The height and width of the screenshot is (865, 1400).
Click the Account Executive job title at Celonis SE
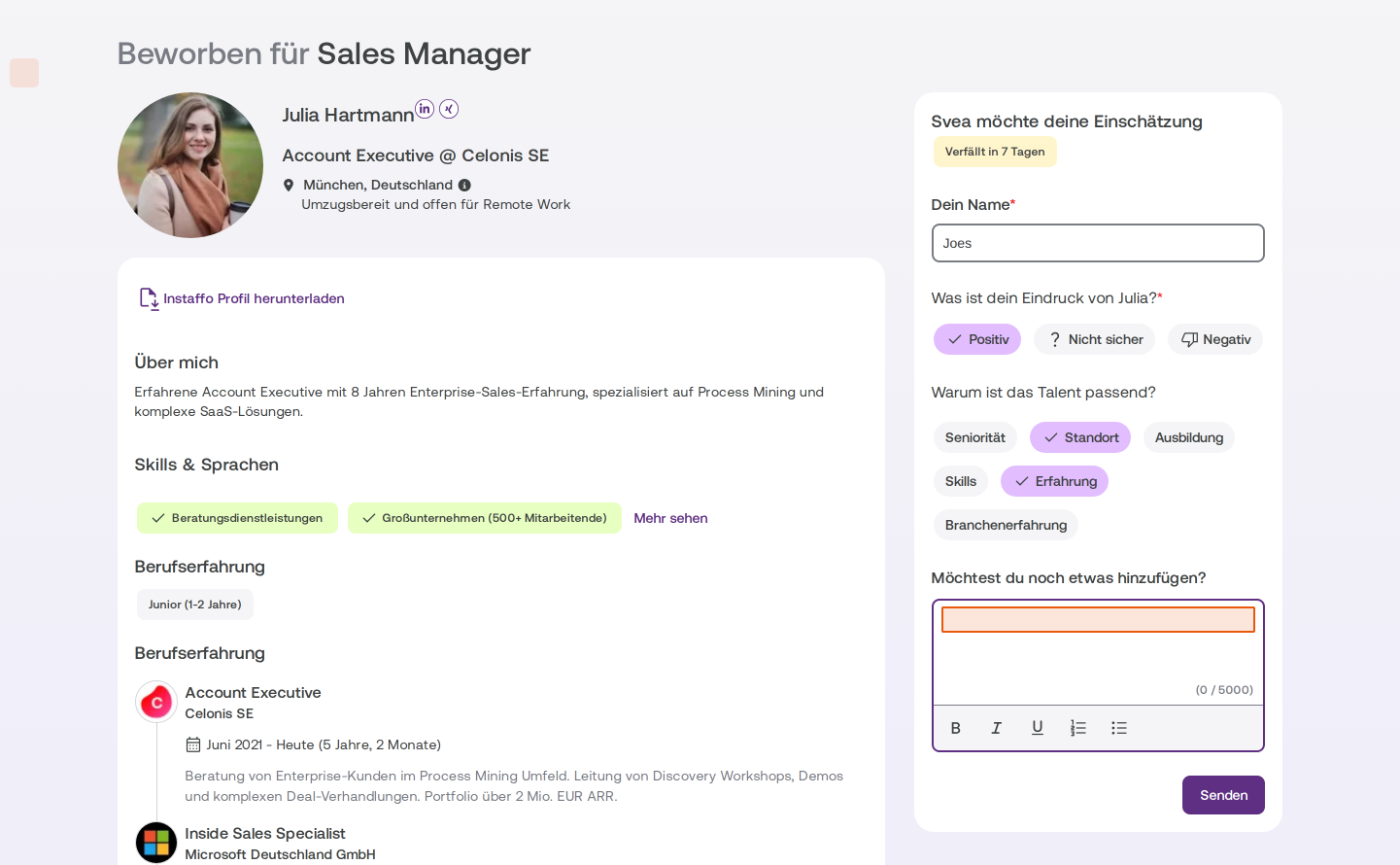point(253,693)
